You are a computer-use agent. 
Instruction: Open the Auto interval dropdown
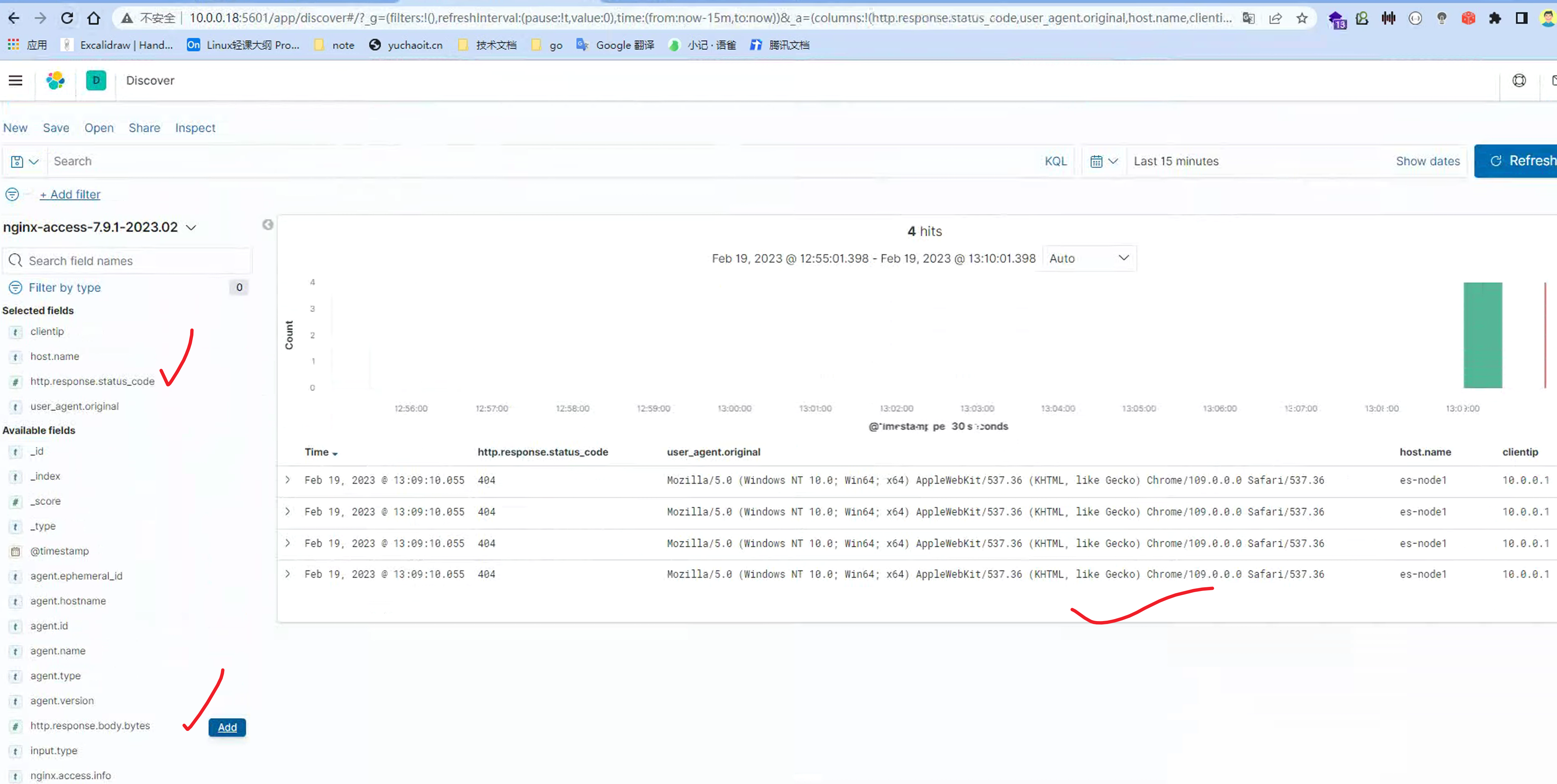(1088, 258)
